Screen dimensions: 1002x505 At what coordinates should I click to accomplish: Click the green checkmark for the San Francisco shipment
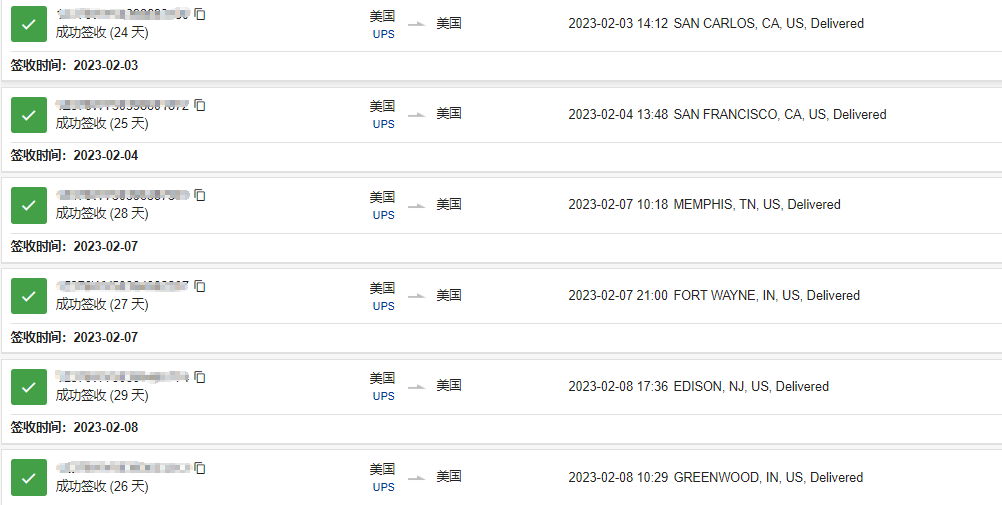[x=29, y=115]
